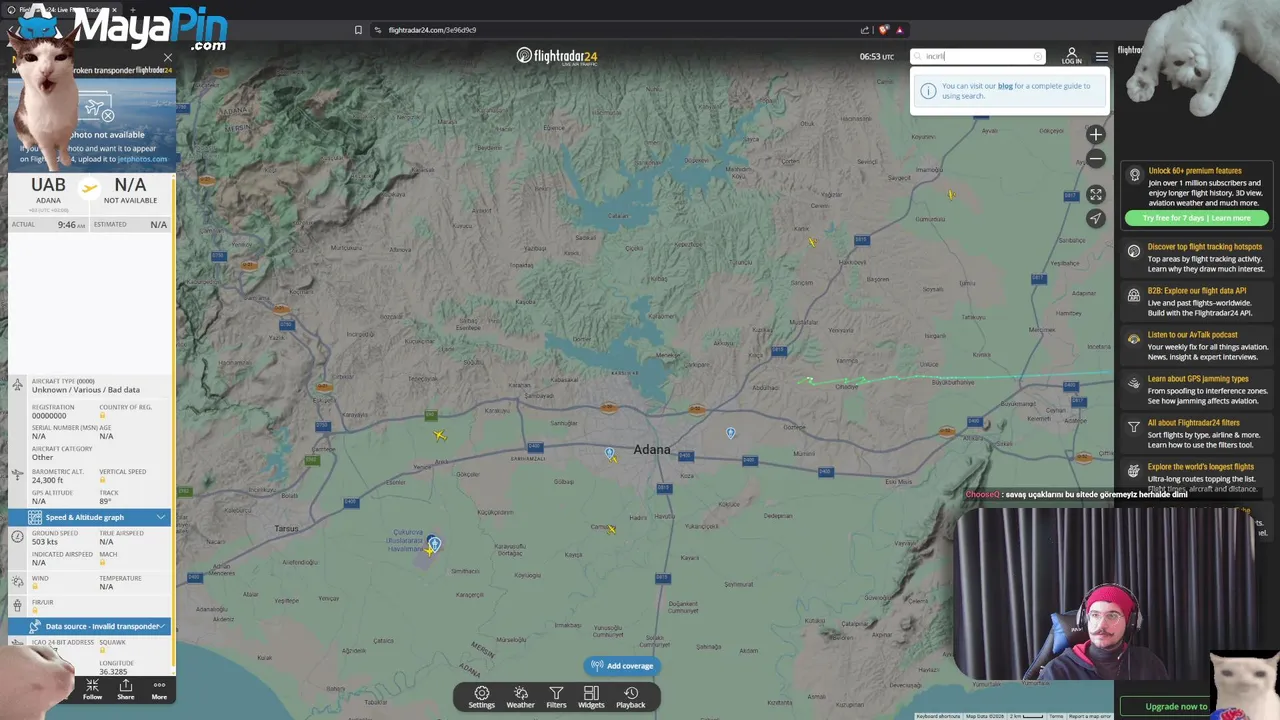Click the Upgrade now button
This screenshot has height=720, width=1280.
tap(1176, 706)
